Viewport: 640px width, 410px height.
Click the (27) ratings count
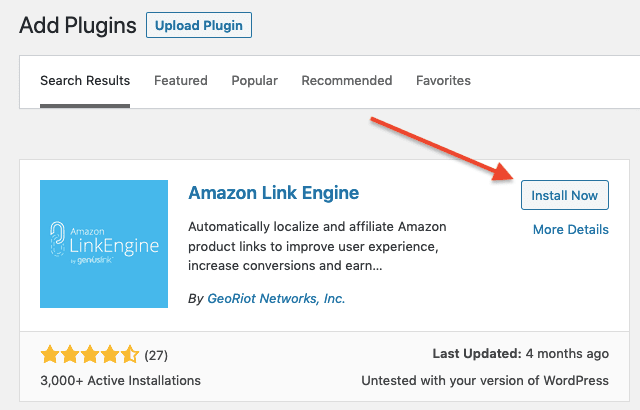pos(156,355)
